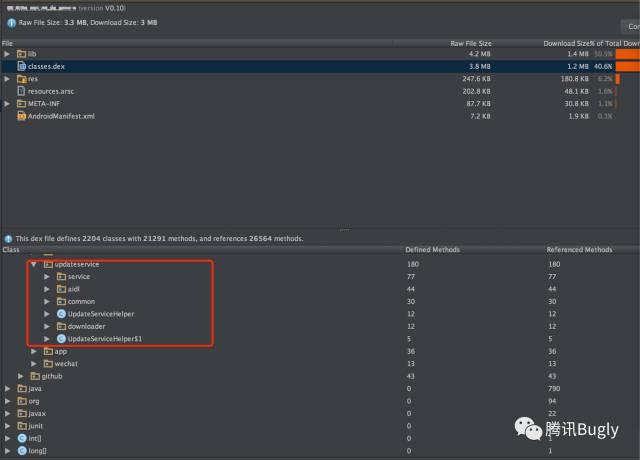This screenshot has height=460, width=640.
Task: Click the 790 referenced methods value for java
Action: point(554,389)
